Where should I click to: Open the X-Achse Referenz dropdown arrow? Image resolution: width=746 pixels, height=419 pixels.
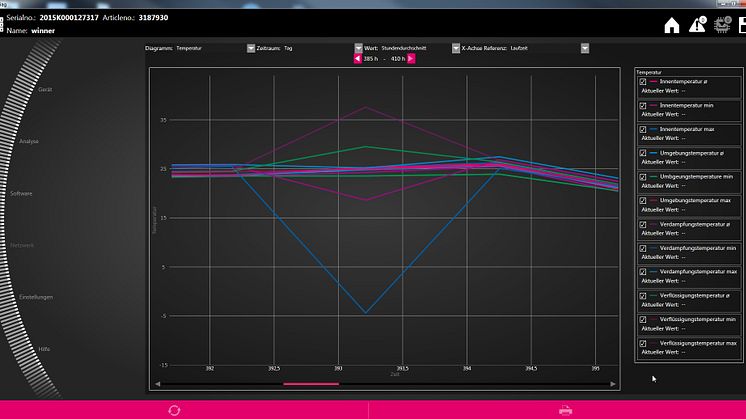585,48
